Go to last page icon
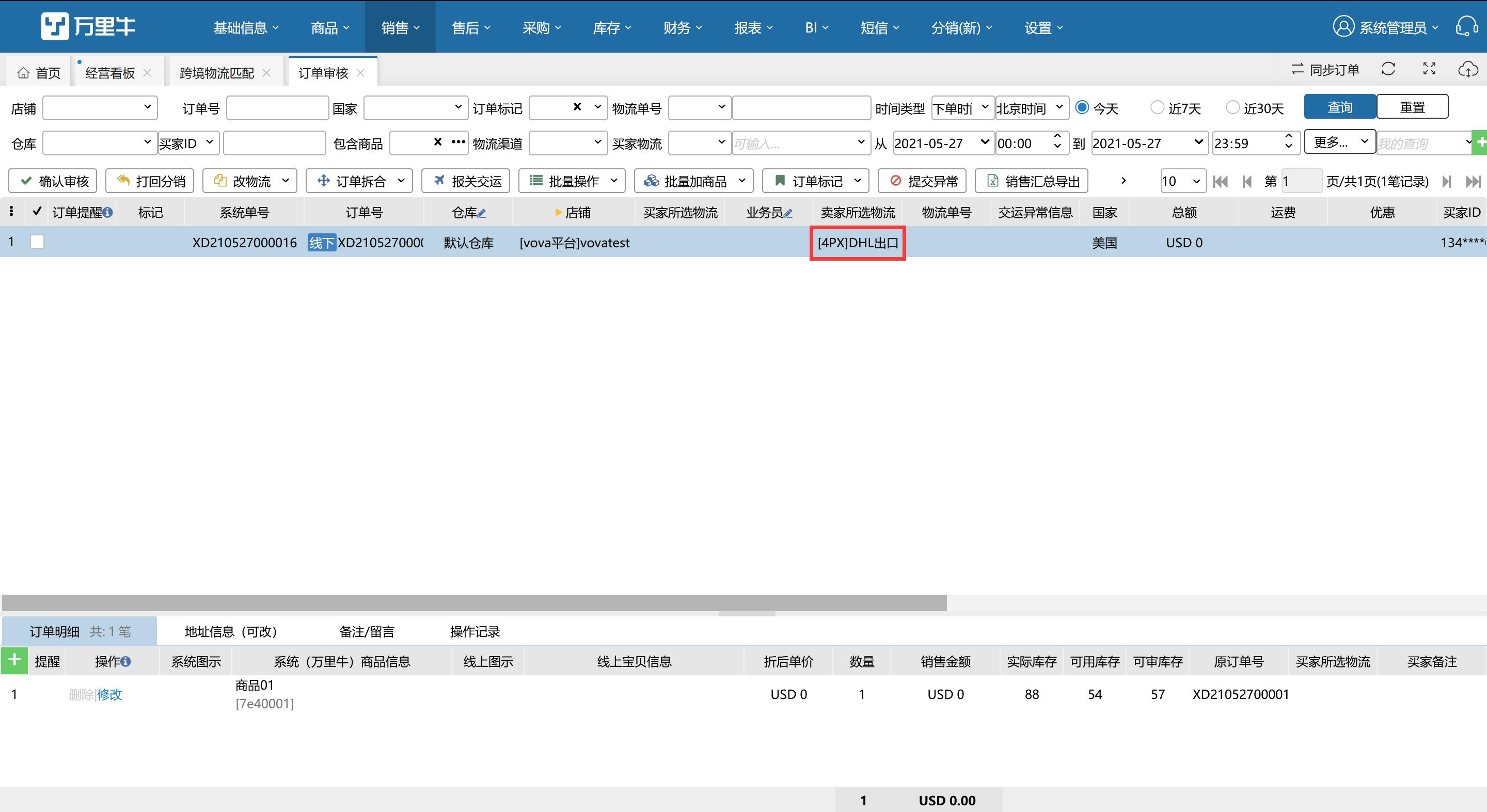The image size is (1487, 812). 1473,182
